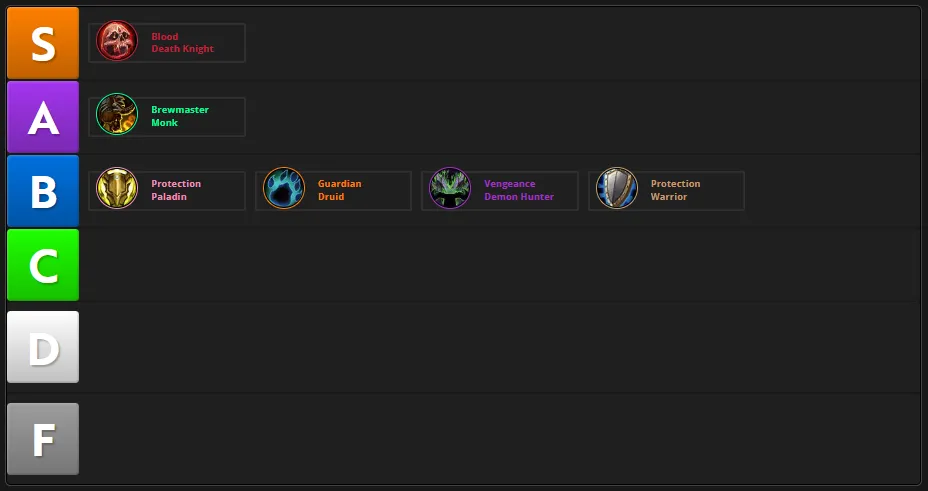Click the green C tier label

pos(43,265)
